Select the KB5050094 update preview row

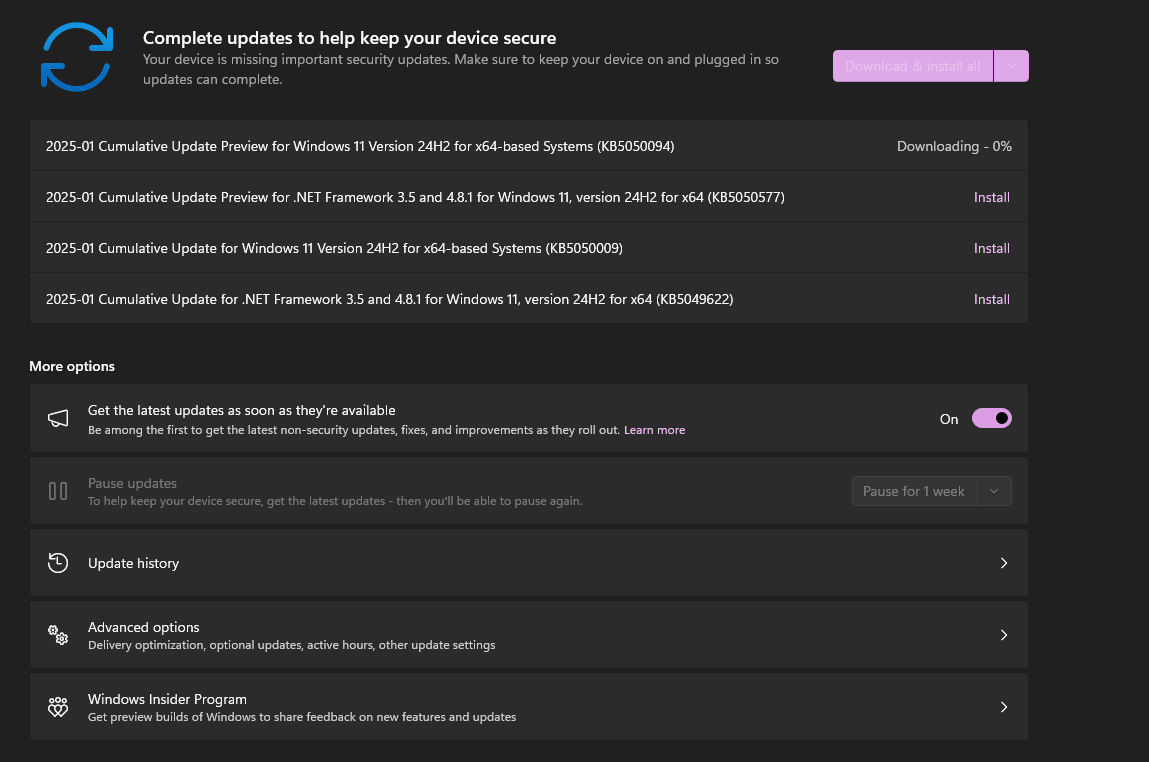529,146
